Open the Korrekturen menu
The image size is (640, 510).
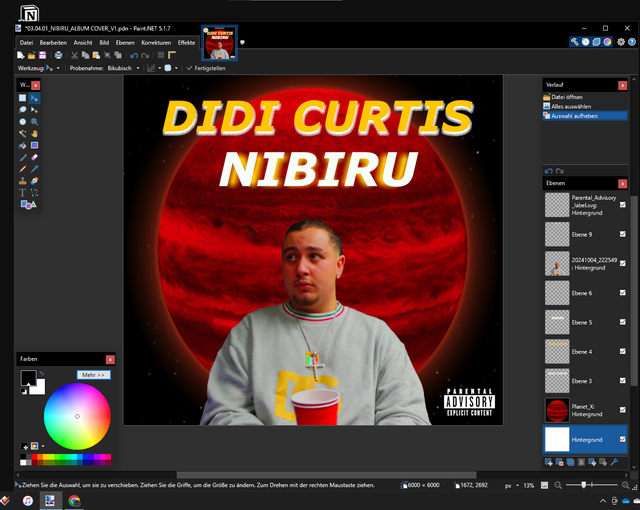[156, 42]
